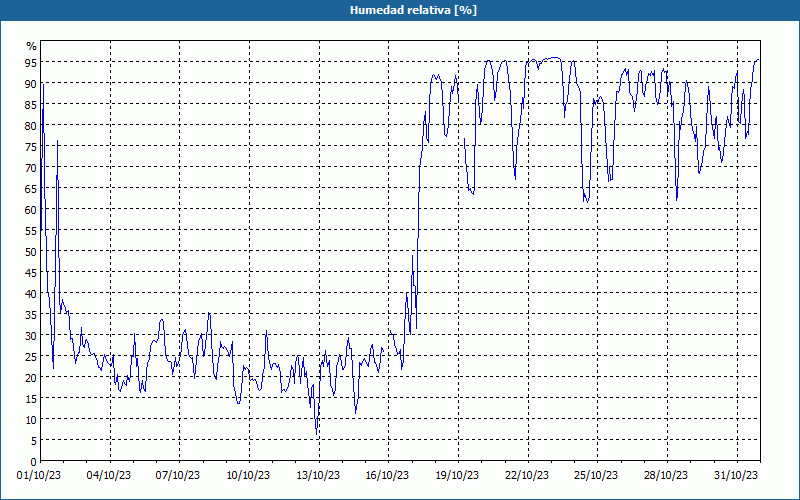
Task: Select the 70 value on the Y axis
Action: click(x=31, y=167)
